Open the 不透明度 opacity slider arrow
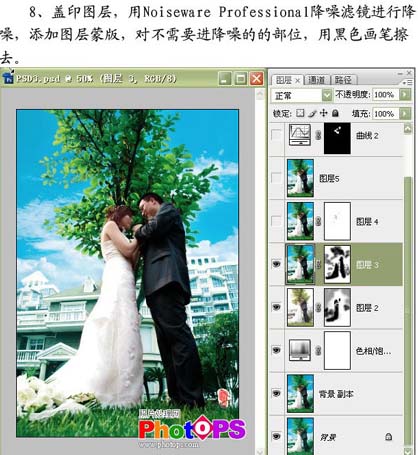 pos(405,95)
